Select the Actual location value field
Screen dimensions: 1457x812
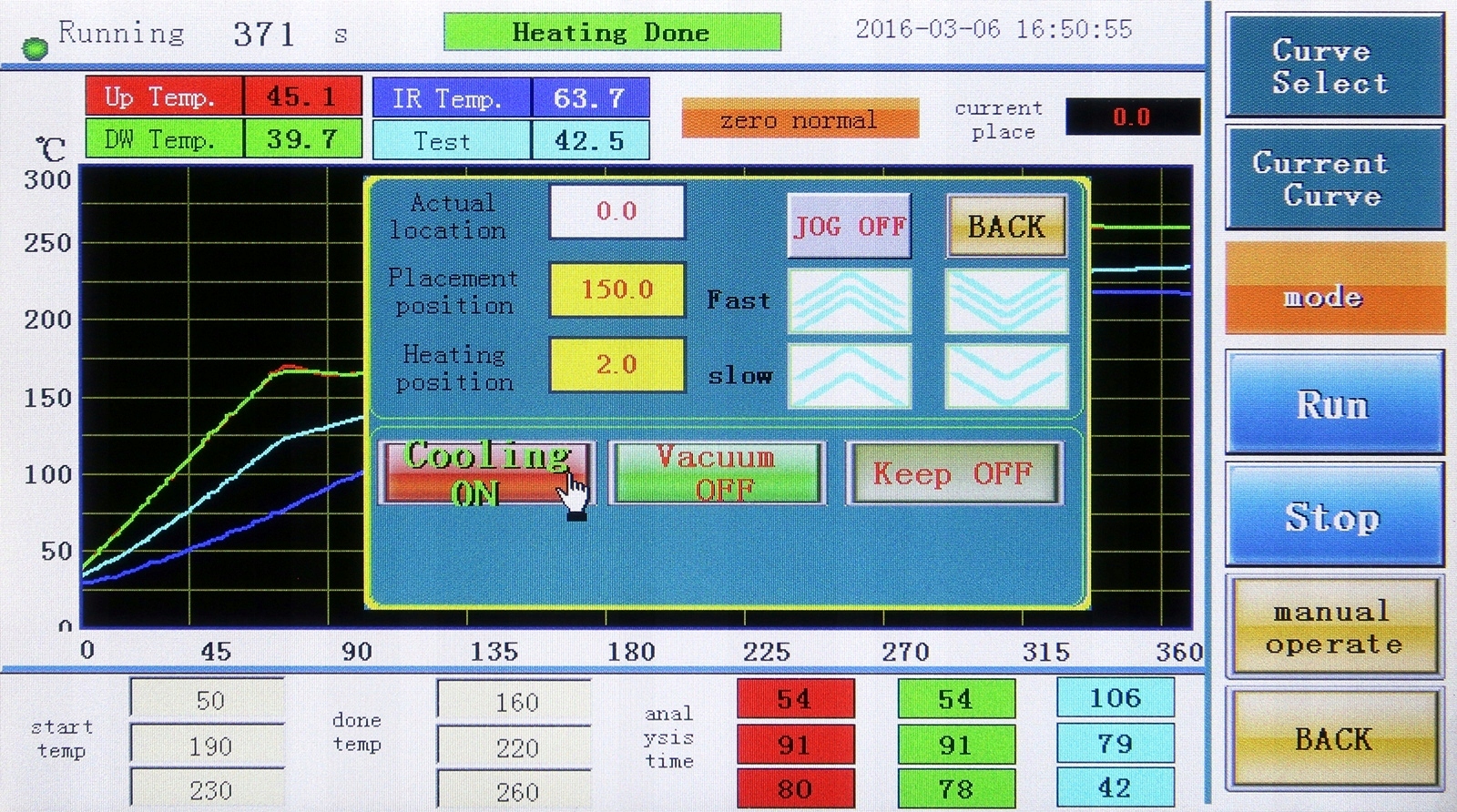(616, 212)
